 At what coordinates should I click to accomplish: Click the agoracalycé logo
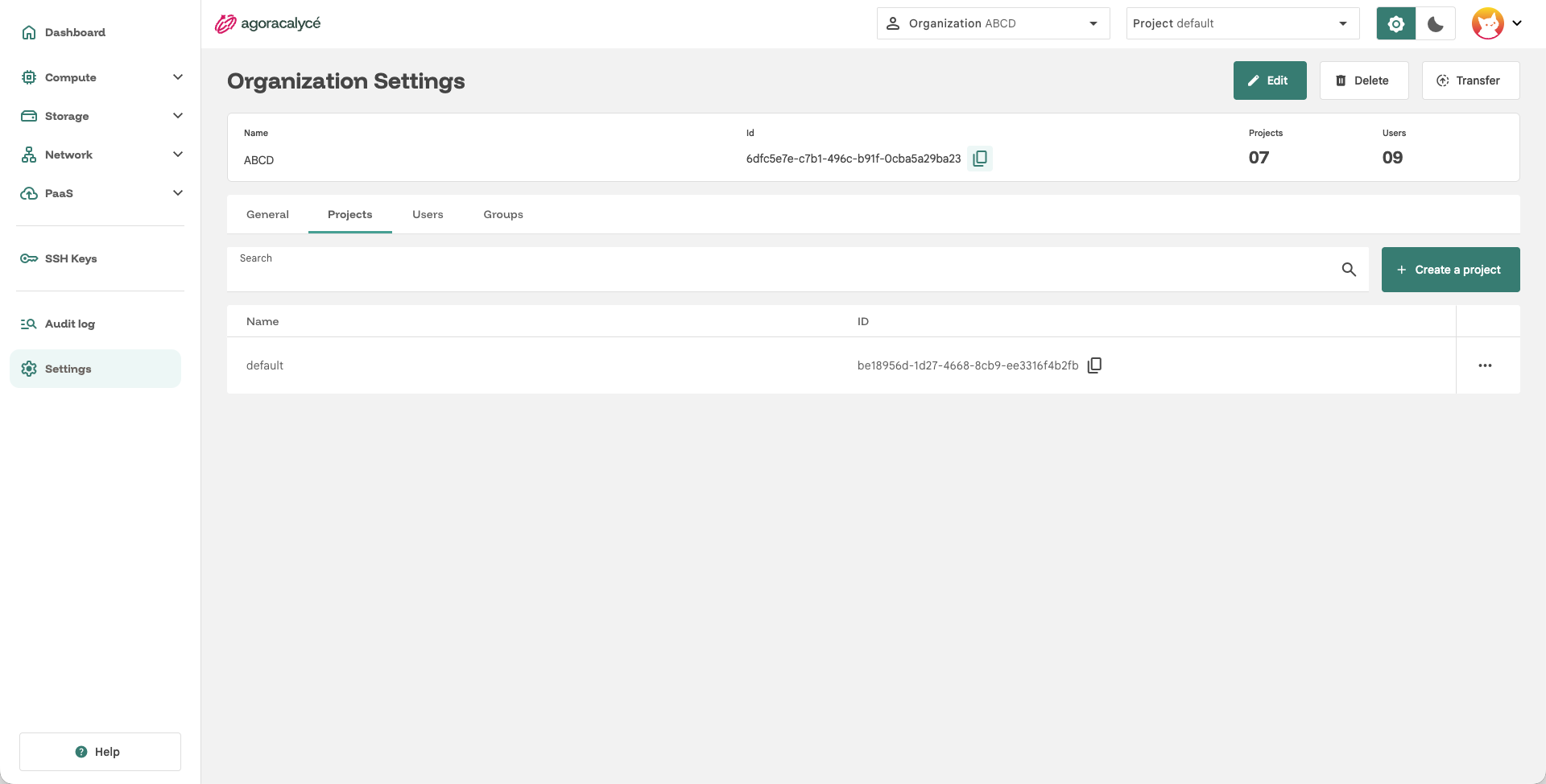point(268,23)
